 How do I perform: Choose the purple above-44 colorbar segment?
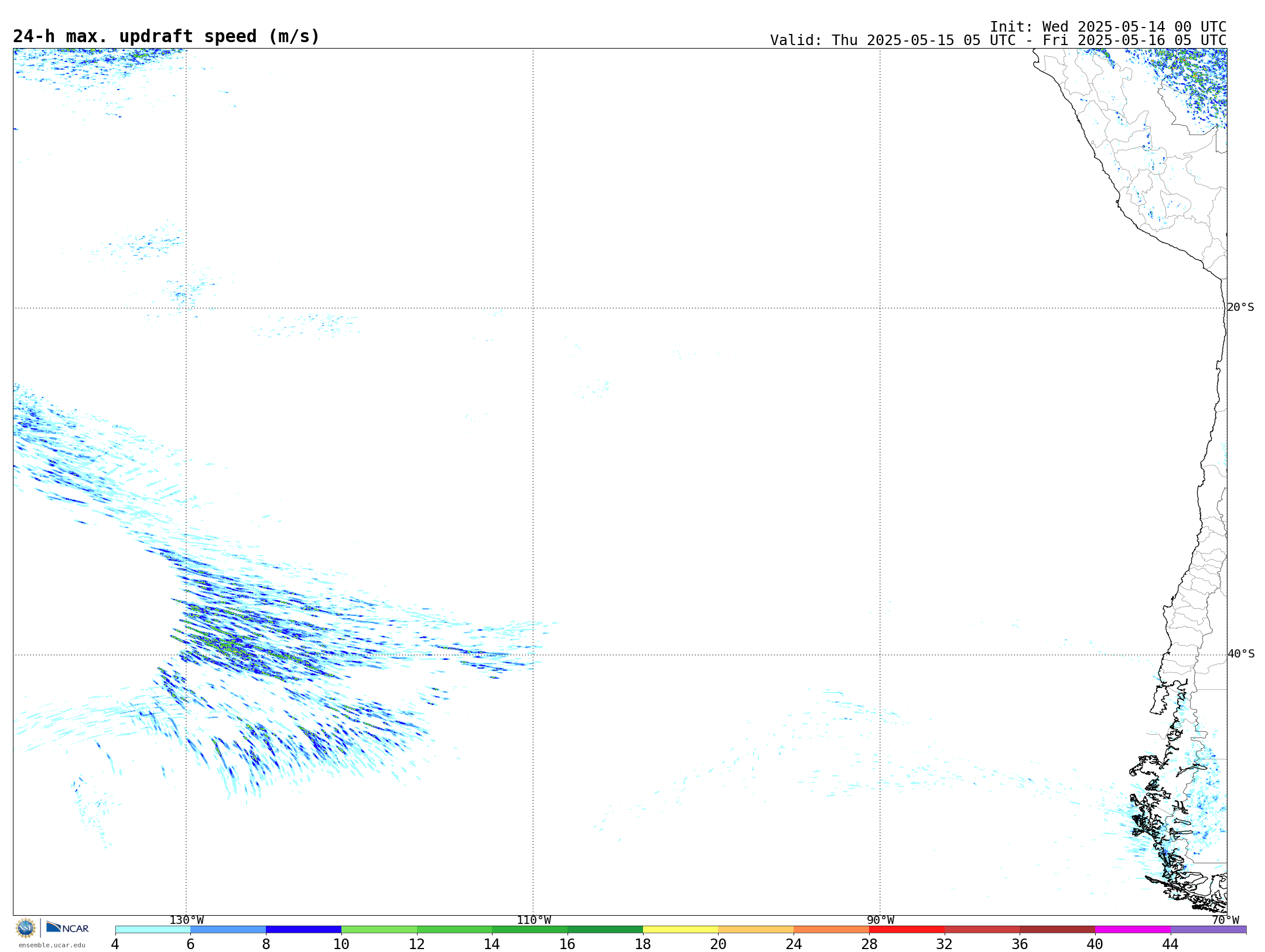click(x=1209, y=930)
